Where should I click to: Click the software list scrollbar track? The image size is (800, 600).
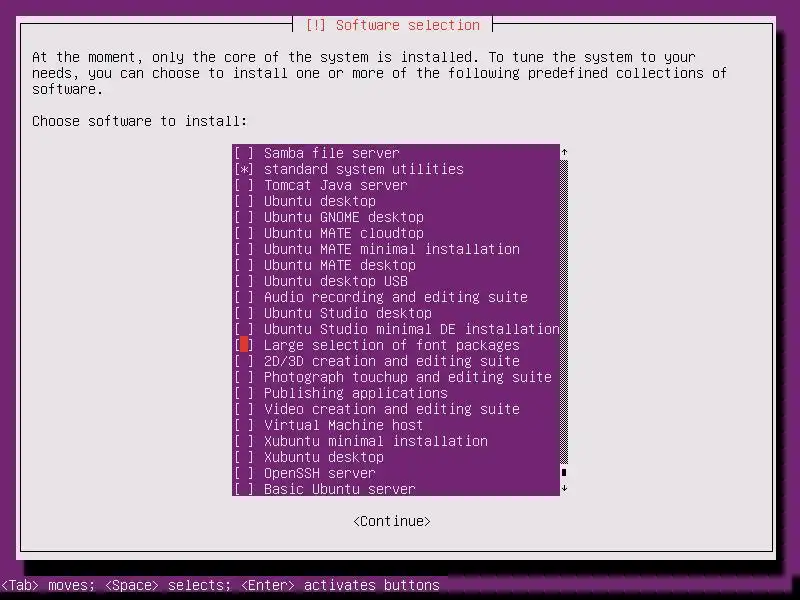click(x=564, y=312)
